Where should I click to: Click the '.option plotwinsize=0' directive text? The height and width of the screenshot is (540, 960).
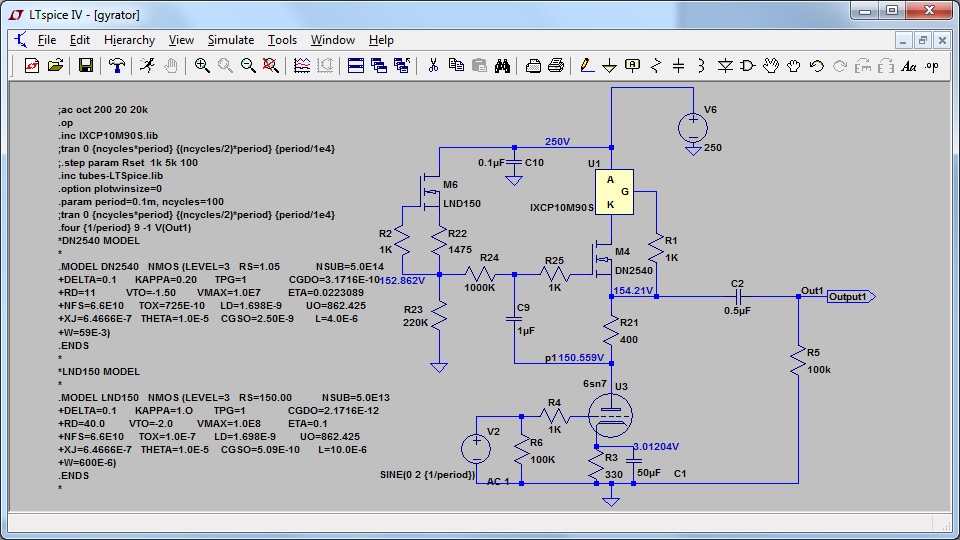click(110, 189)
